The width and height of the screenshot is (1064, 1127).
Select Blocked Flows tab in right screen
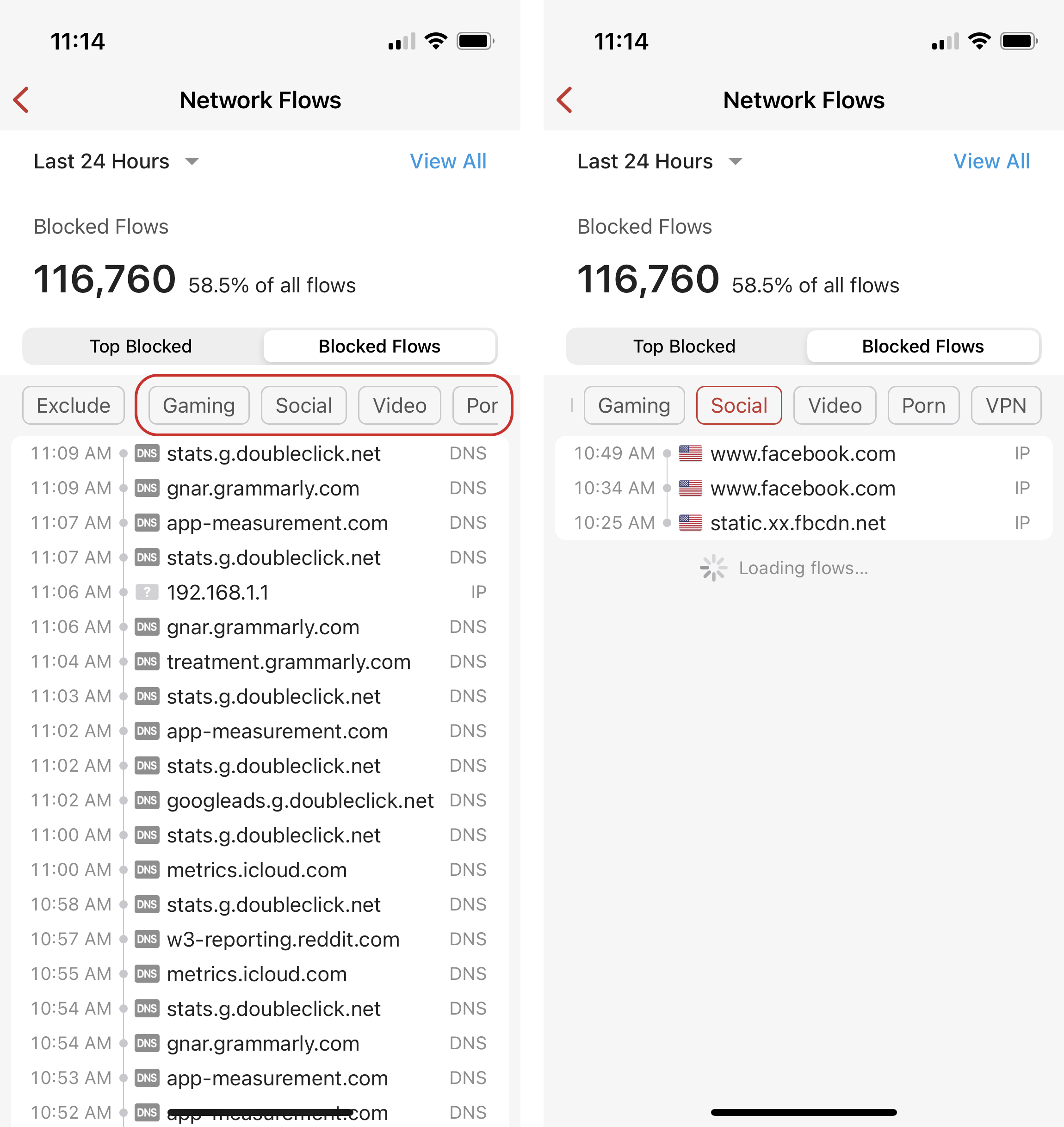[923, 347]
